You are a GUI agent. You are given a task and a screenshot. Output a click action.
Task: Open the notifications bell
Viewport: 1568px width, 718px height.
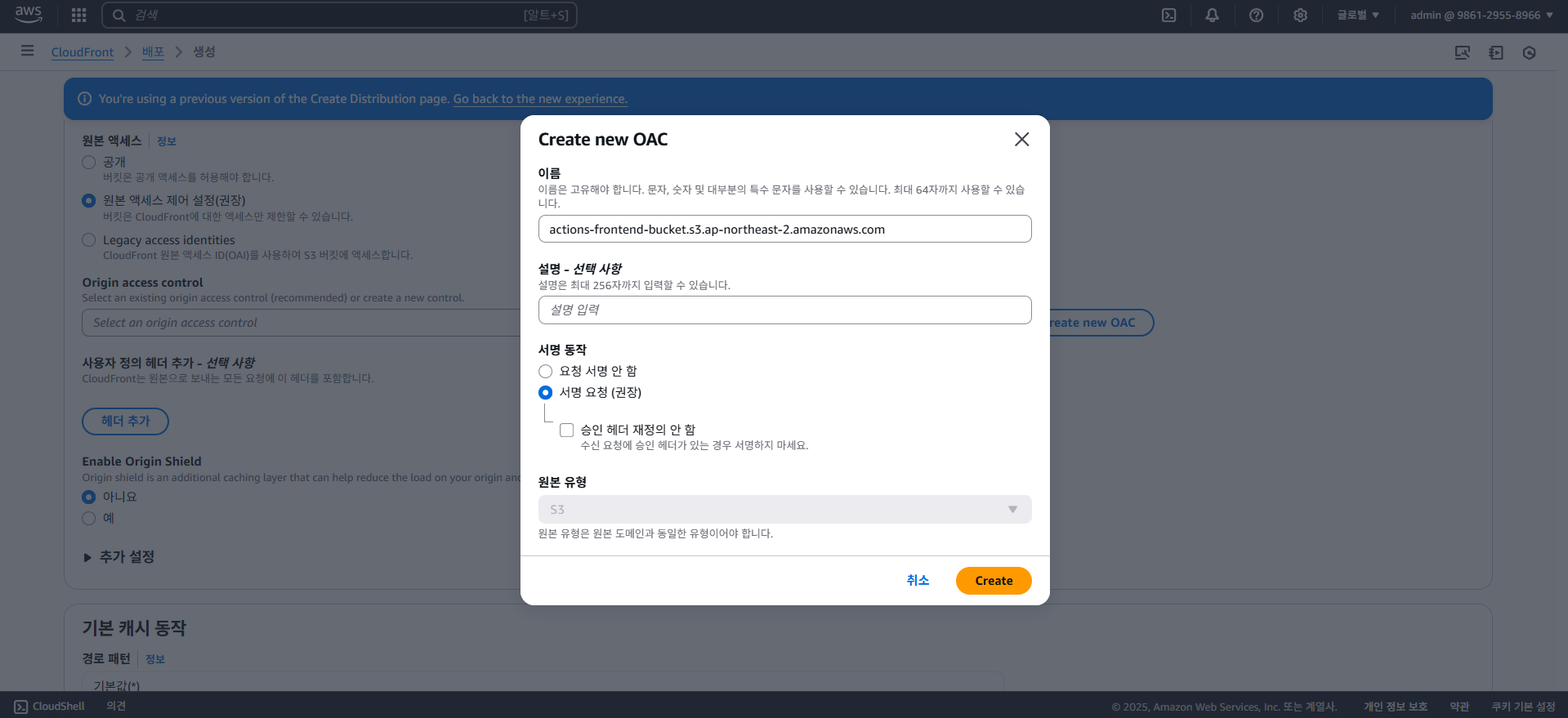tap(1213, 15)
